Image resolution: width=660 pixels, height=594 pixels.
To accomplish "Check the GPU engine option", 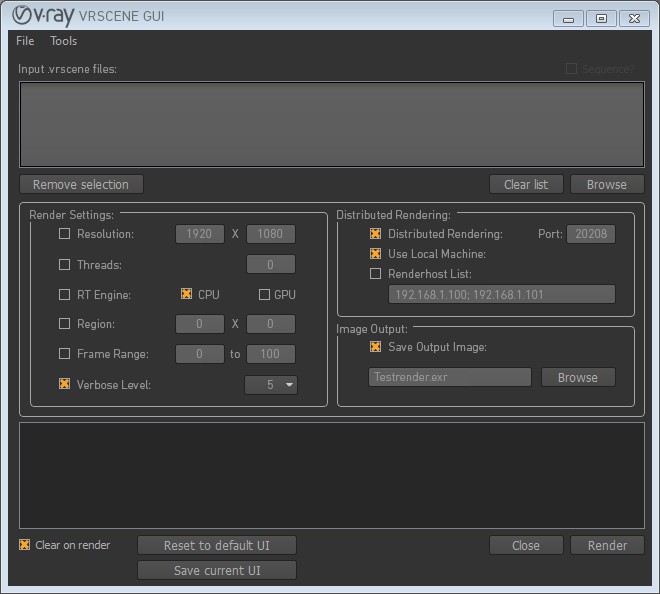I will point(264,294).
